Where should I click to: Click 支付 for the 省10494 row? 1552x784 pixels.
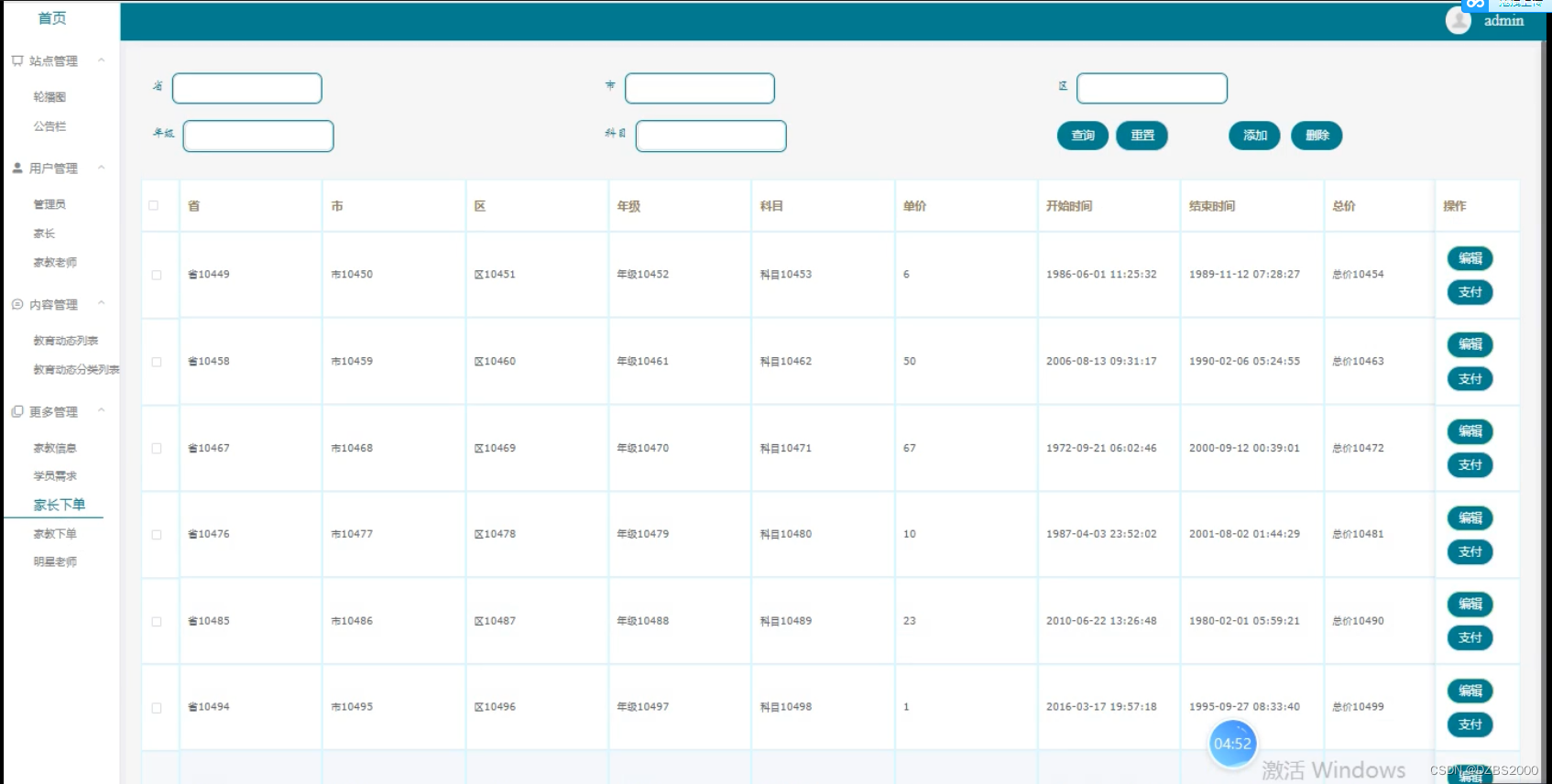coord(1470,724)
